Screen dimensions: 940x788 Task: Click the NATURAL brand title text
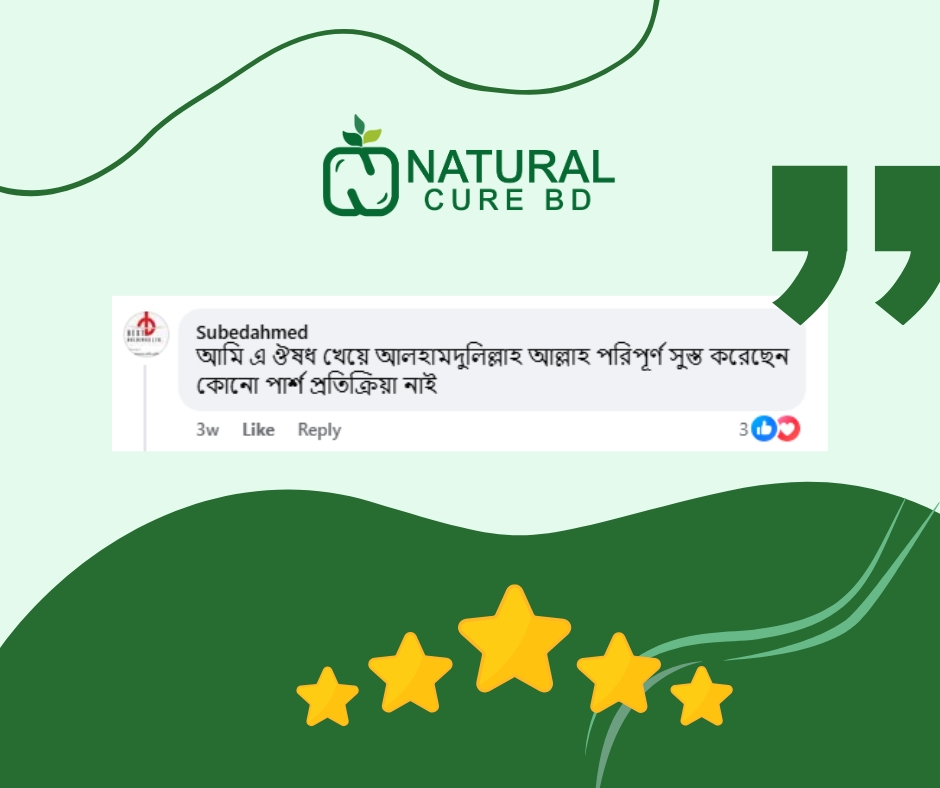click(510, 167)
